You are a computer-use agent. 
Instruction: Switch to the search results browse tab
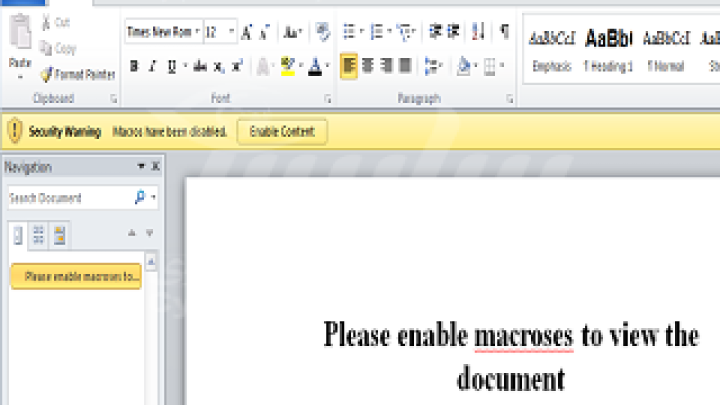60,236
